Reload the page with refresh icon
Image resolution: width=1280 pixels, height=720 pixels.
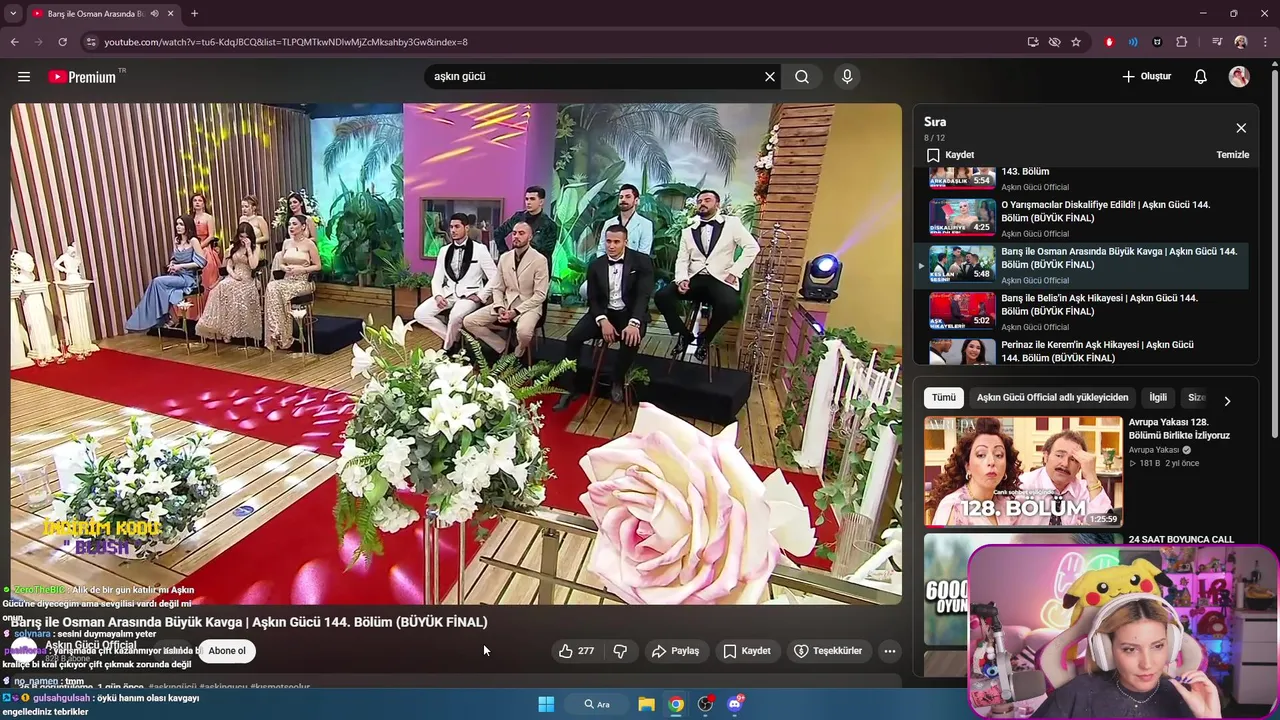62,42
